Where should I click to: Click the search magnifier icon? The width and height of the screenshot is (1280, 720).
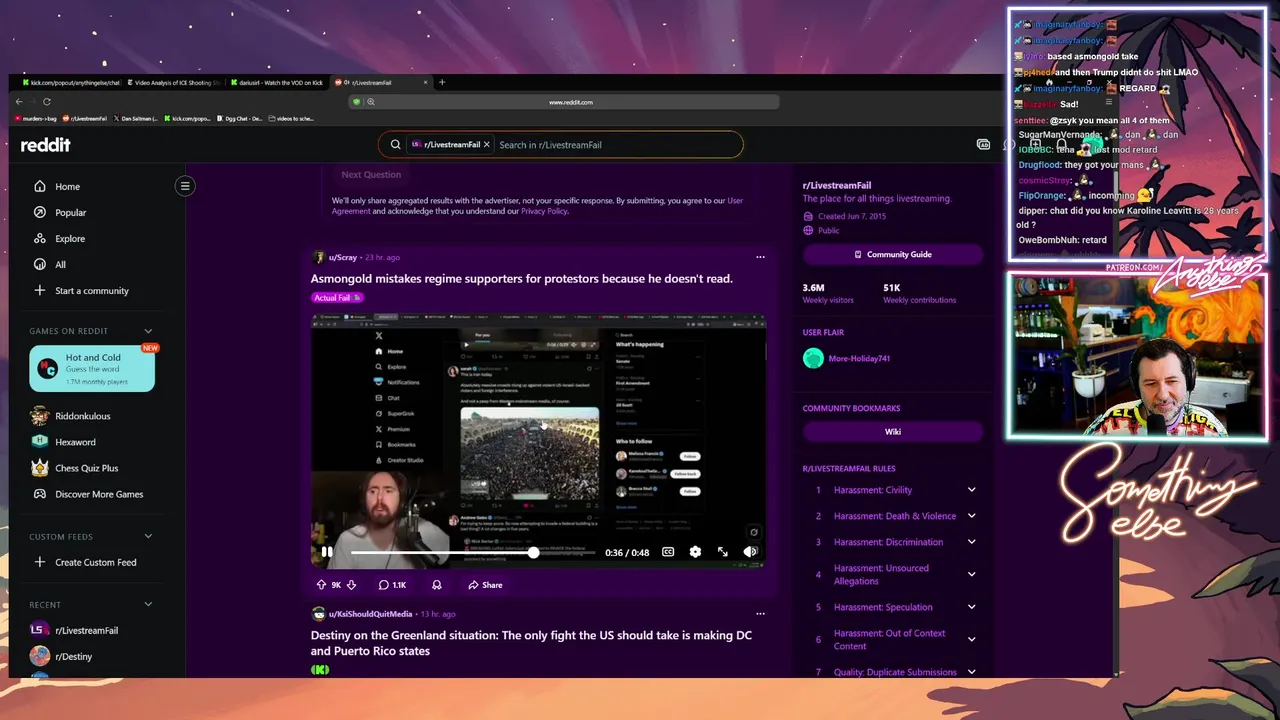click(x=395, y=145)
